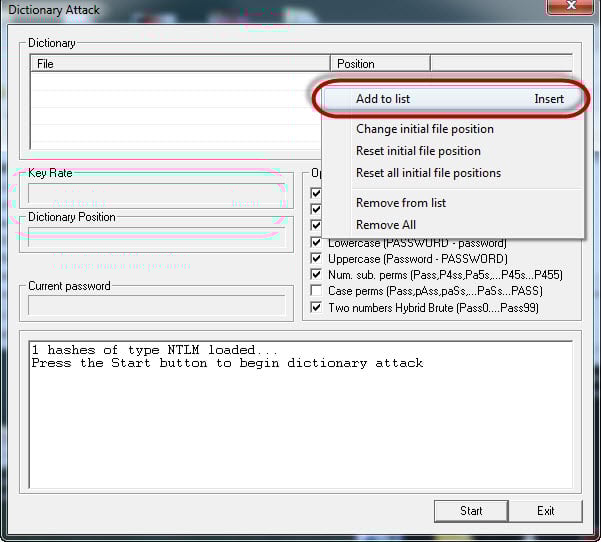
Task: Click the Key Rate field
Action: 158,194
